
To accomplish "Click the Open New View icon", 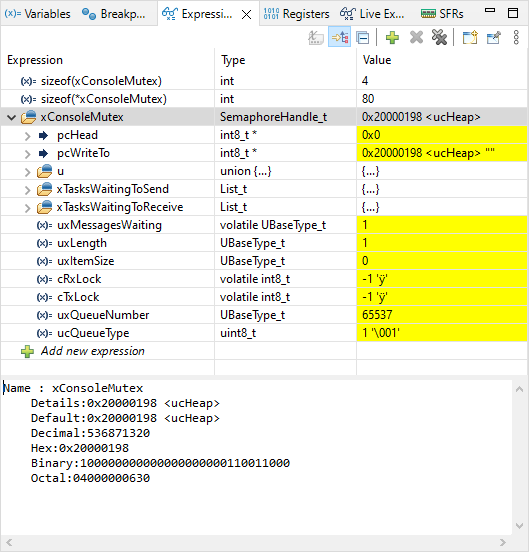I will [x=470, y=37].
